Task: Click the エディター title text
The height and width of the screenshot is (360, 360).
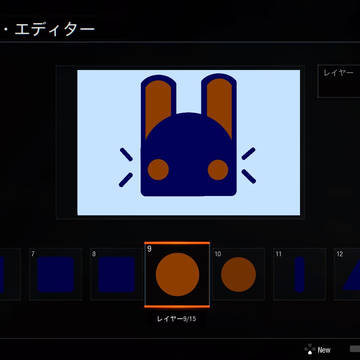Action: (x=55, y=29)
